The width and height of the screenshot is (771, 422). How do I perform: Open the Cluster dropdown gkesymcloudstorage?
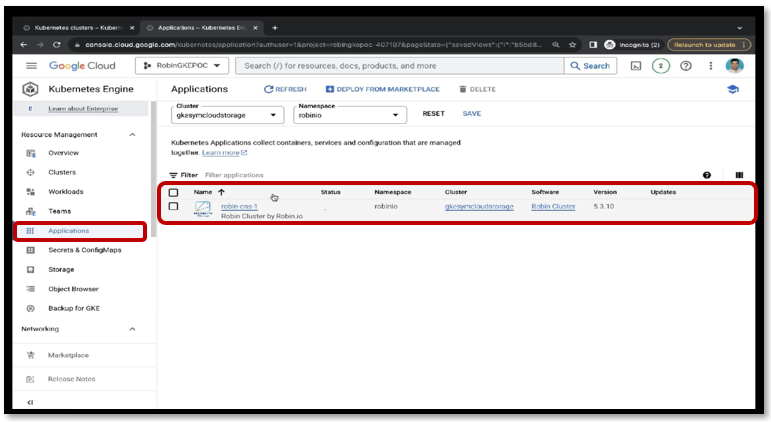(227, 115)
